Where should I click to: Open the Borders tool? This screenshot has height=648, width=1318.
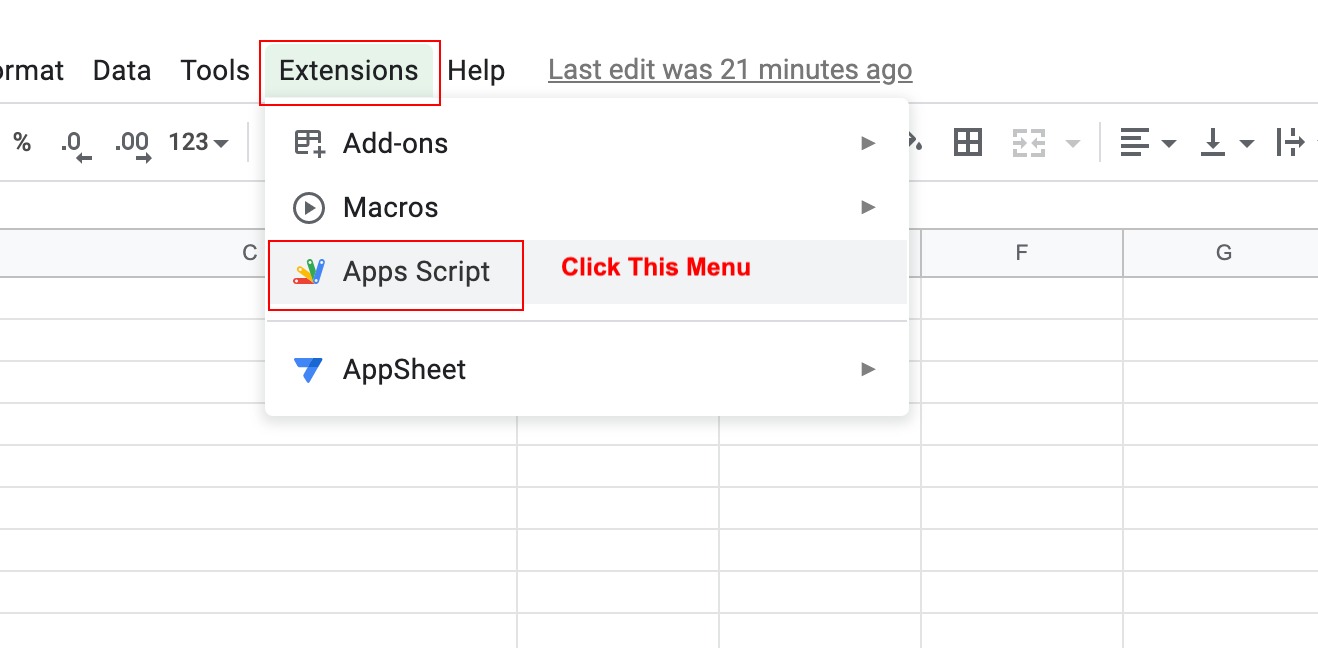[x=967, y=142]
